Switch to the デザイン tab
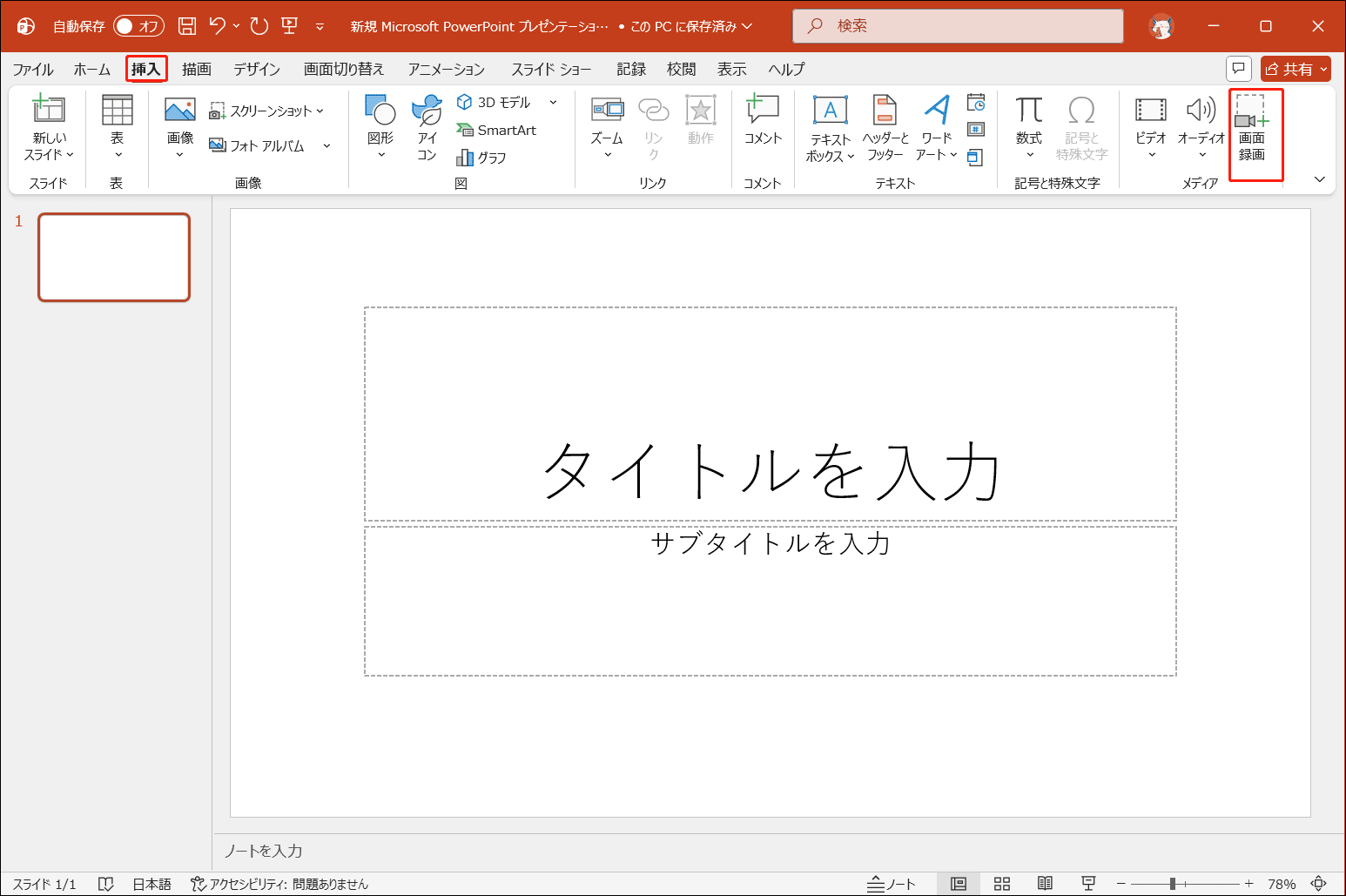The image size is (1346, 896). tap(256, 69)
